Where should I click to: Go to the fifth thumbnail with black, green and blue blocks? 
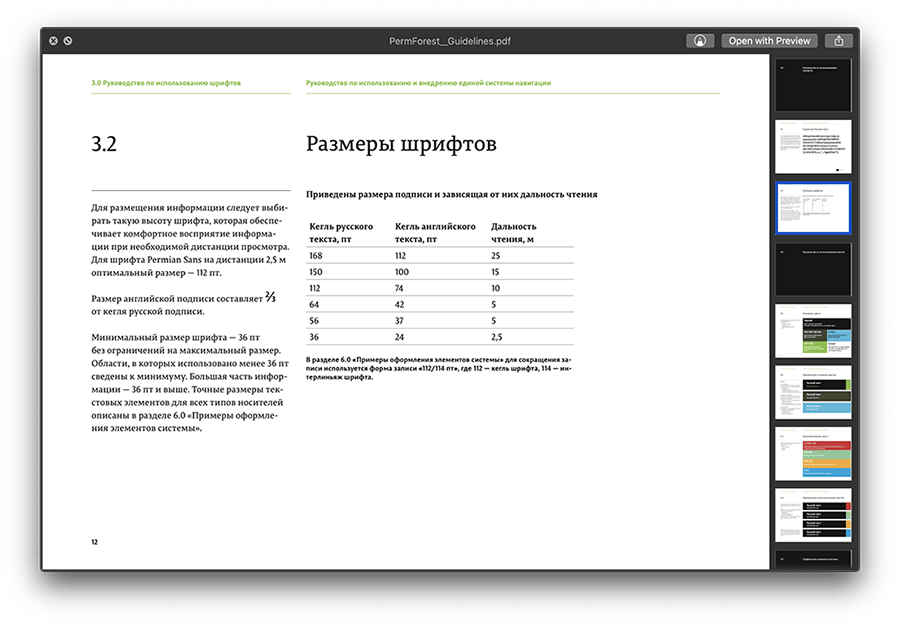[x=813, y=330]
